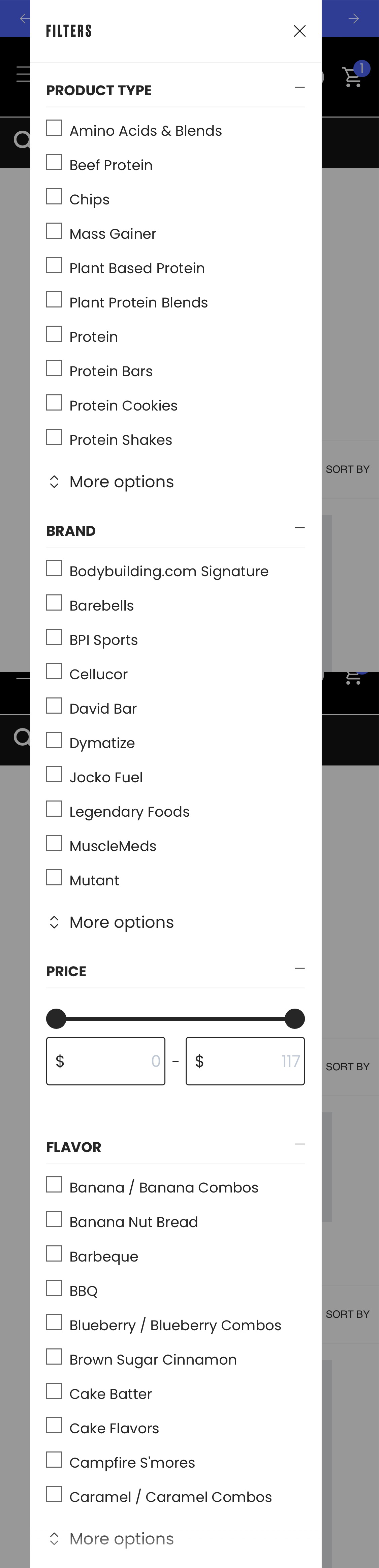The height and width of the screenshot is (1568, 379).
Task: Collapse the PRODUCT TYPE section
Action: point(299,87)
